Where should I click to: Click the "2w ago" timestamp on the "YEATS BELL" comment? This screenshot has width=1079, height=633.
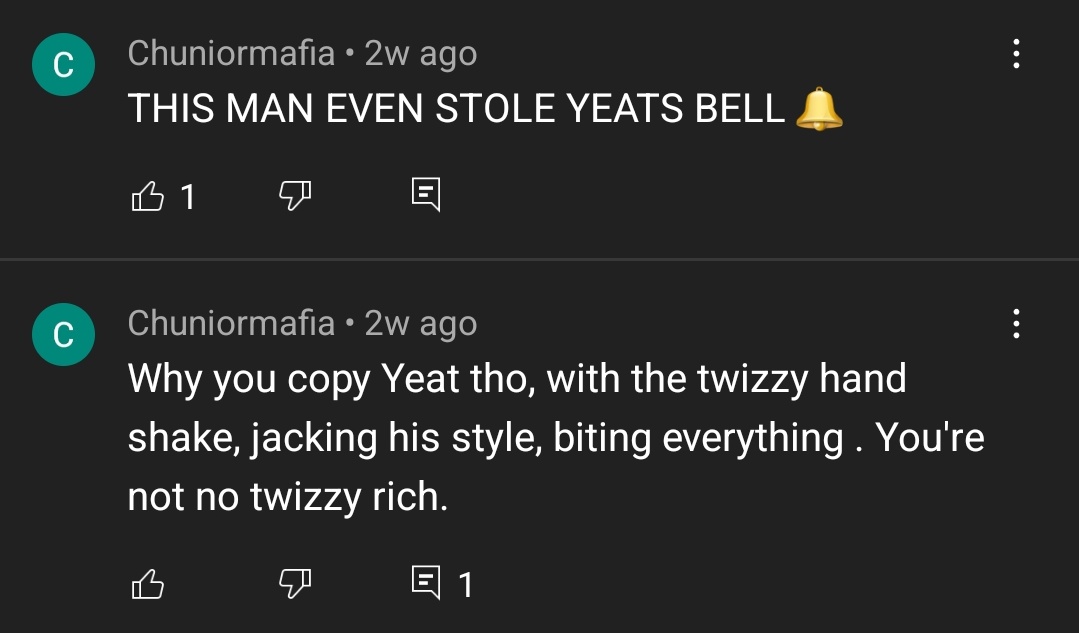click(x=421, y=53)
